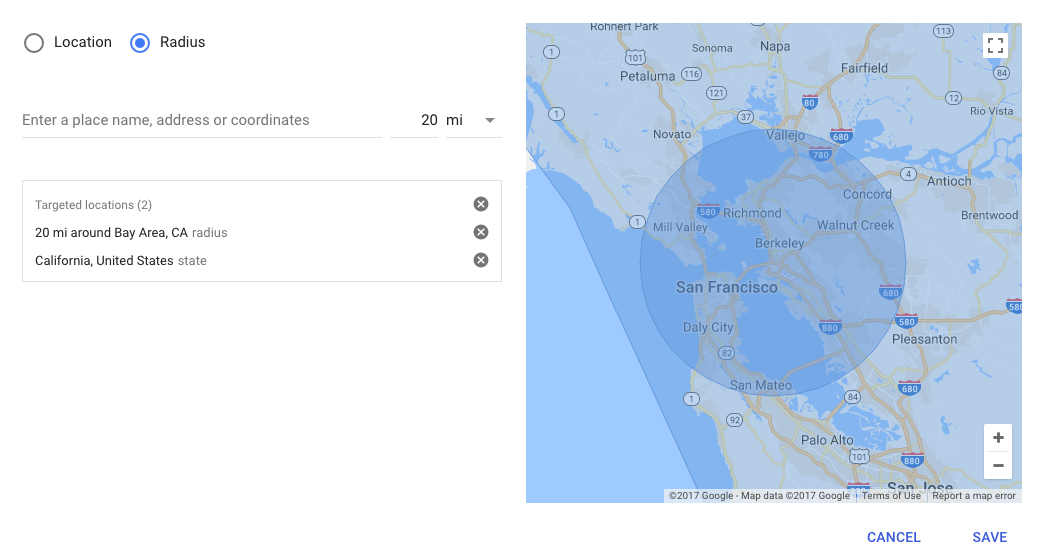
Task: Select the Location radio option
Action: (x=34, y=43)
